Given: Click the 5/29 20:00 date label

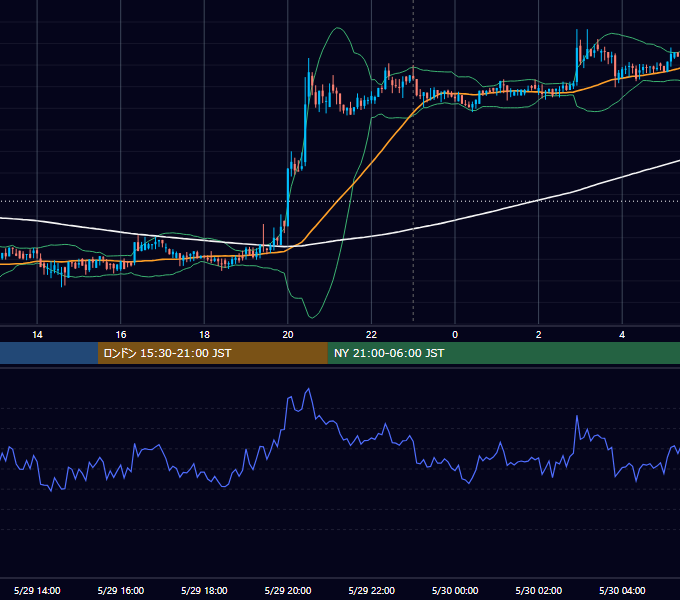Looking at the screenshot, I should point(288,590).
